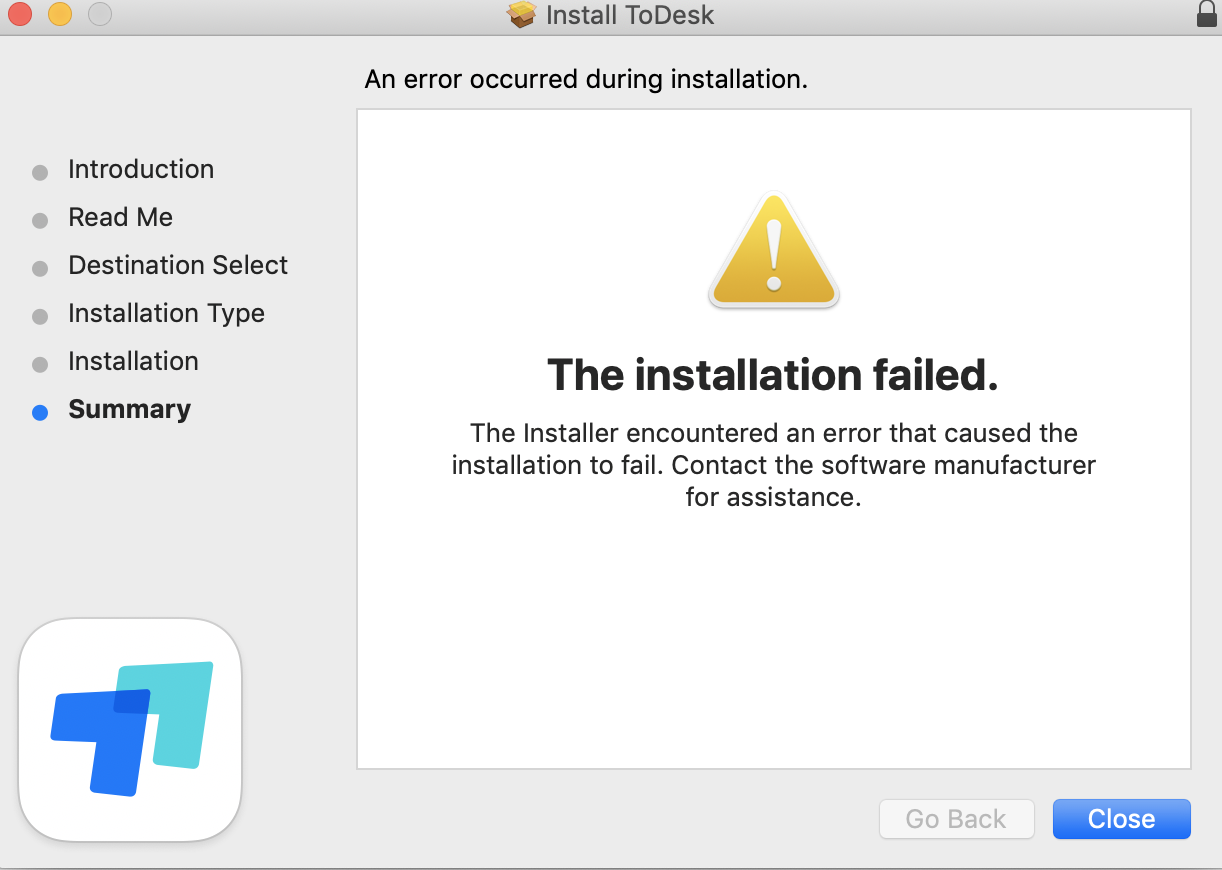Viewport: 1222px width, 870px height.
Task: Click the gray bullet beside Read Me
Action: (40, 220)
